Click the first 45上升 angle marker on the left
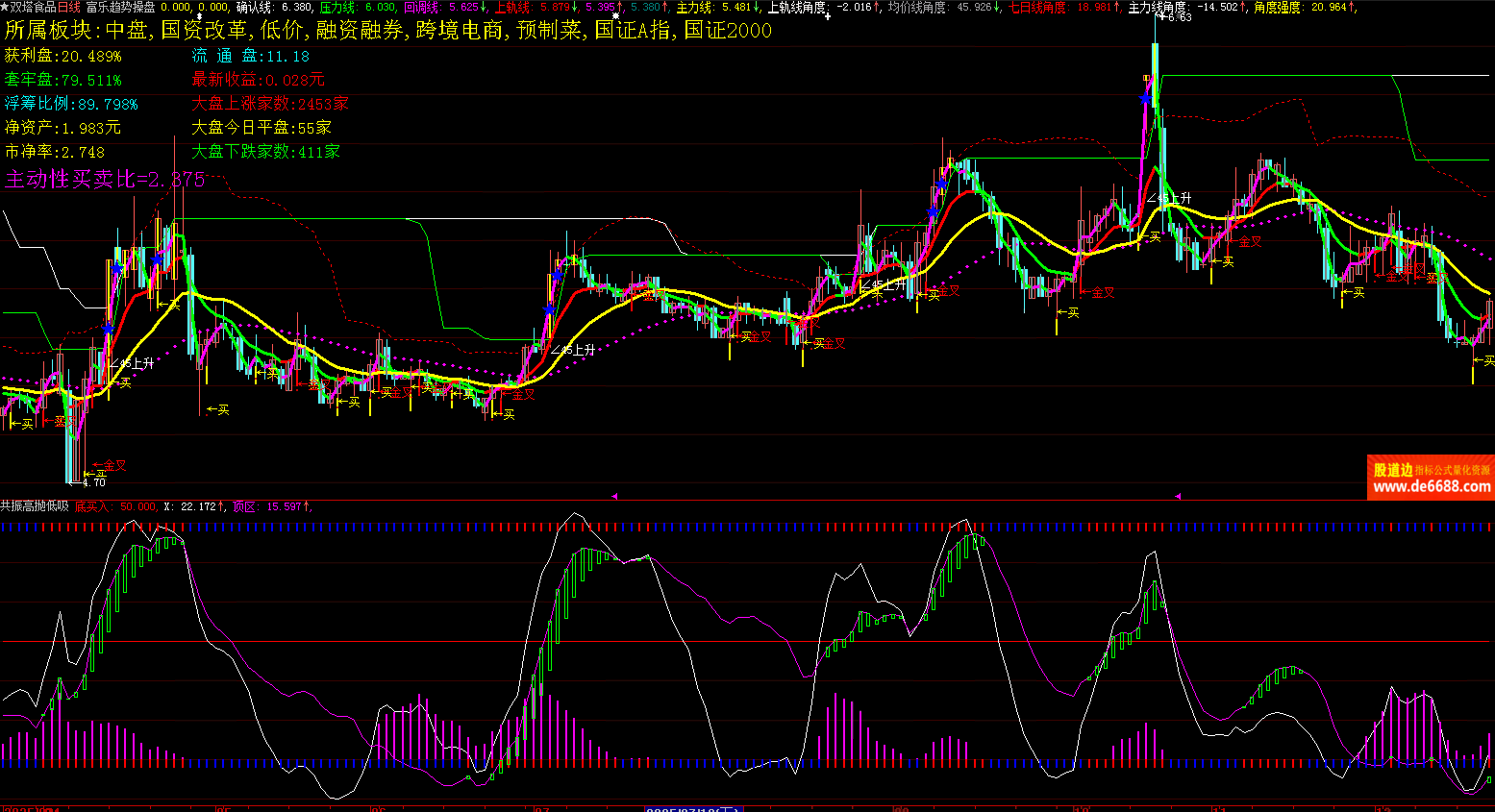 [136, 363]
